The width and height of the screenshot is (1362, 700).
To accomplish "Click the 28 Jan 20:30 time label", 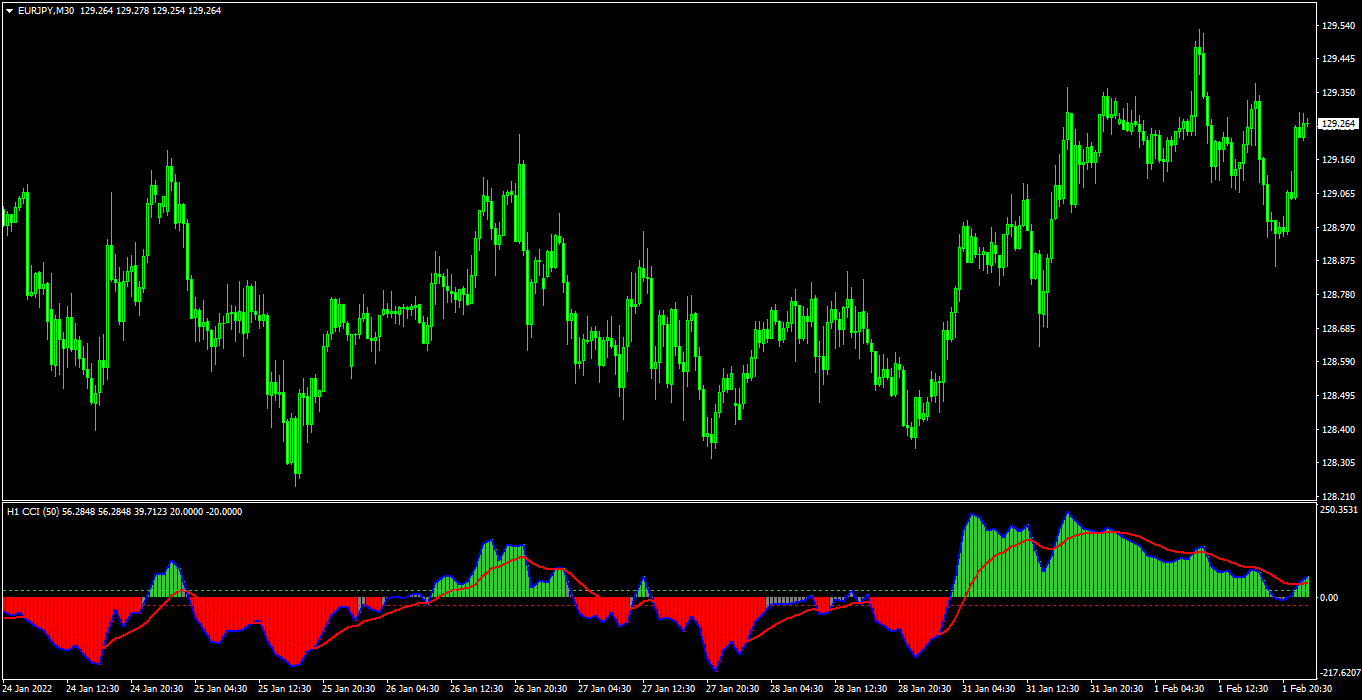I will (925, 689).
